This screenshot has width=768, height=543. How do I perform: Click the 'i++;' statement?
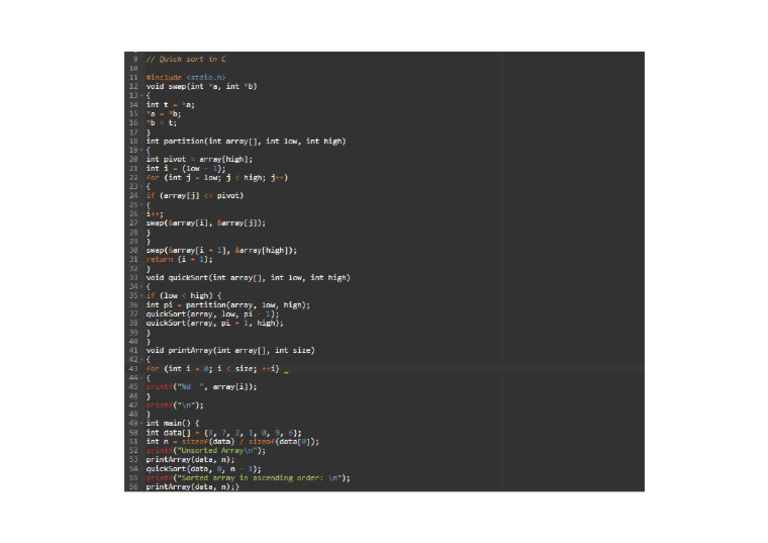[x=155, y=214]
